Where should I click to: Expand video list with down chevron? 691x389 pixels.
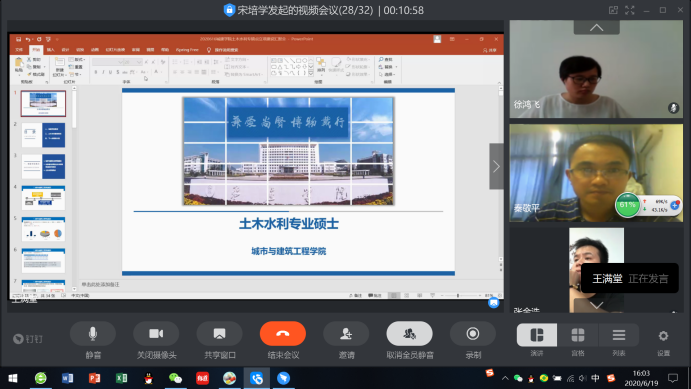coord(596,305)
